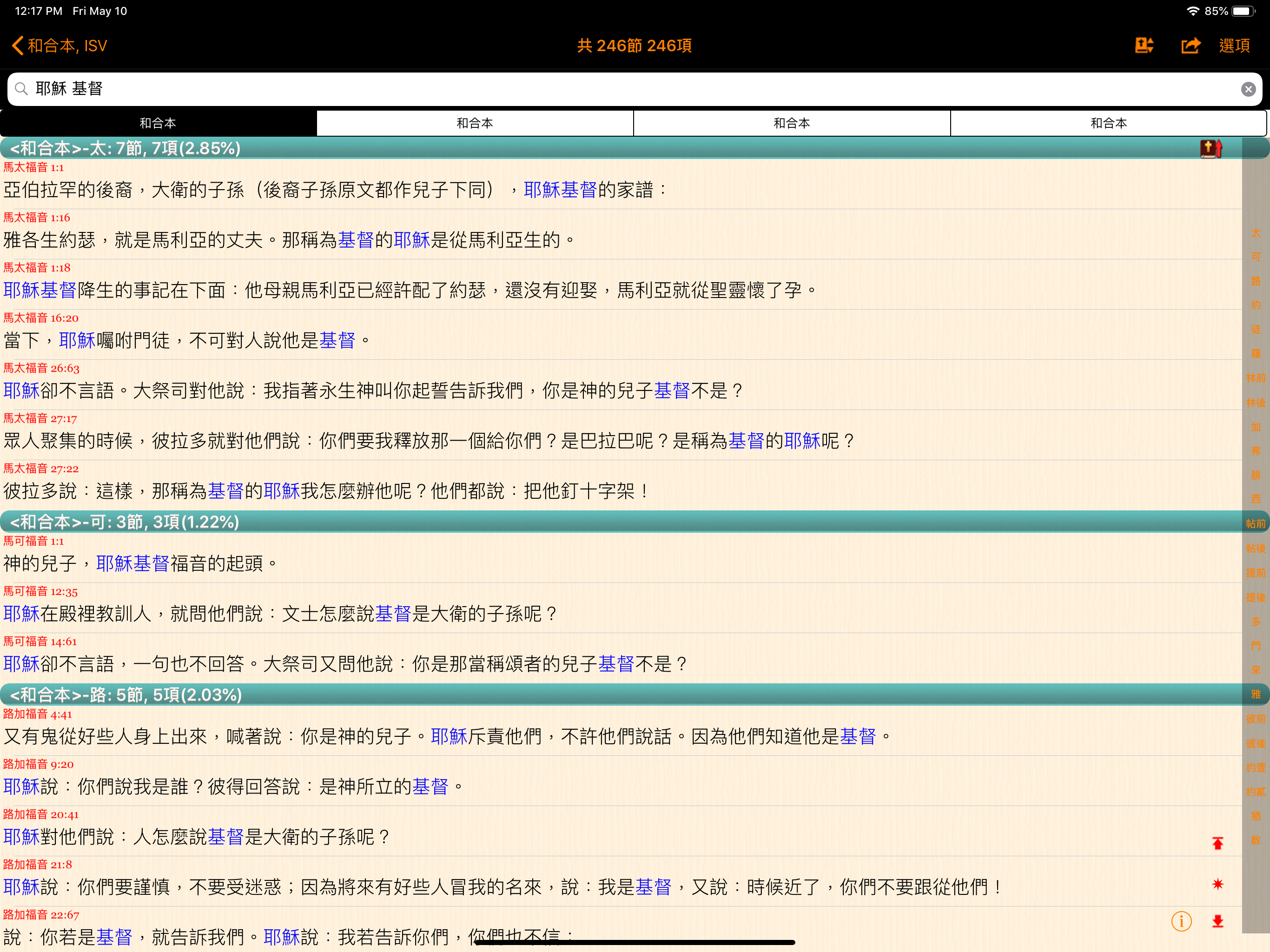Open verse reference 馬可福音 12:35
The width and height of the screenshot is (1270, 952).
click(x=40, y=591)
